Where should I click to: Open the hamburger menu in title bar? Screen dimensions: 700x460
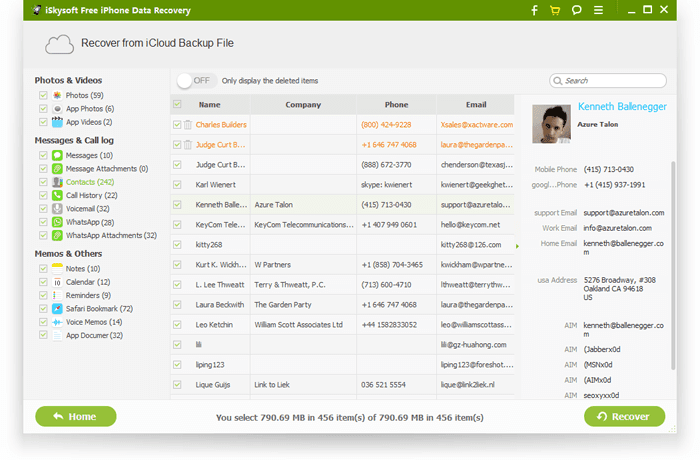click(599, 10)
